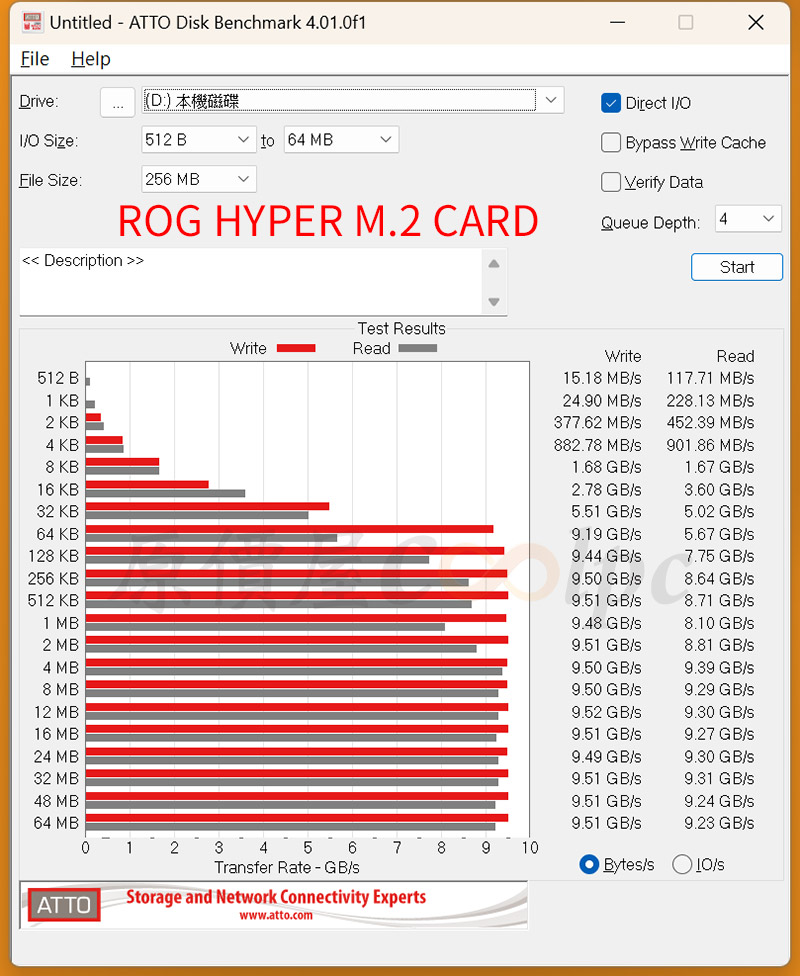The image size is (800, 976).
Task: Click the Start button
Action: (737, 267)
